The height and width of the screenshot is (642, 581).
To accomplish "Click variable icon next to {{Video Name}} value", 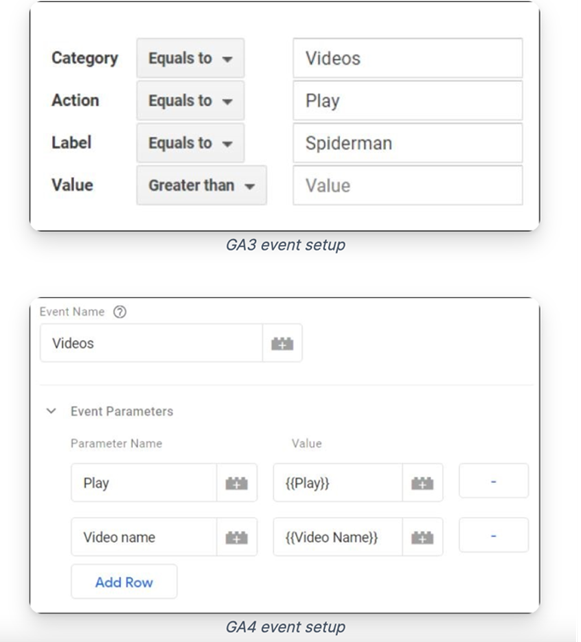I will [x=422, y=537].
